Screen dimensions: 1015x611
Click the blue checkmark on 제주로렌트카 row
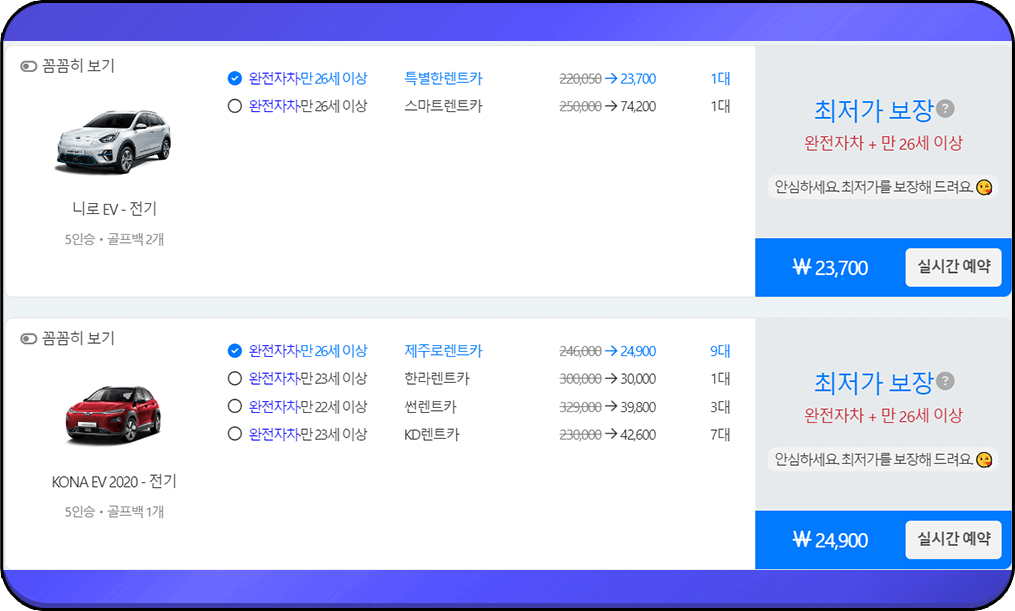pyautogui.click(x=233, y=351)
